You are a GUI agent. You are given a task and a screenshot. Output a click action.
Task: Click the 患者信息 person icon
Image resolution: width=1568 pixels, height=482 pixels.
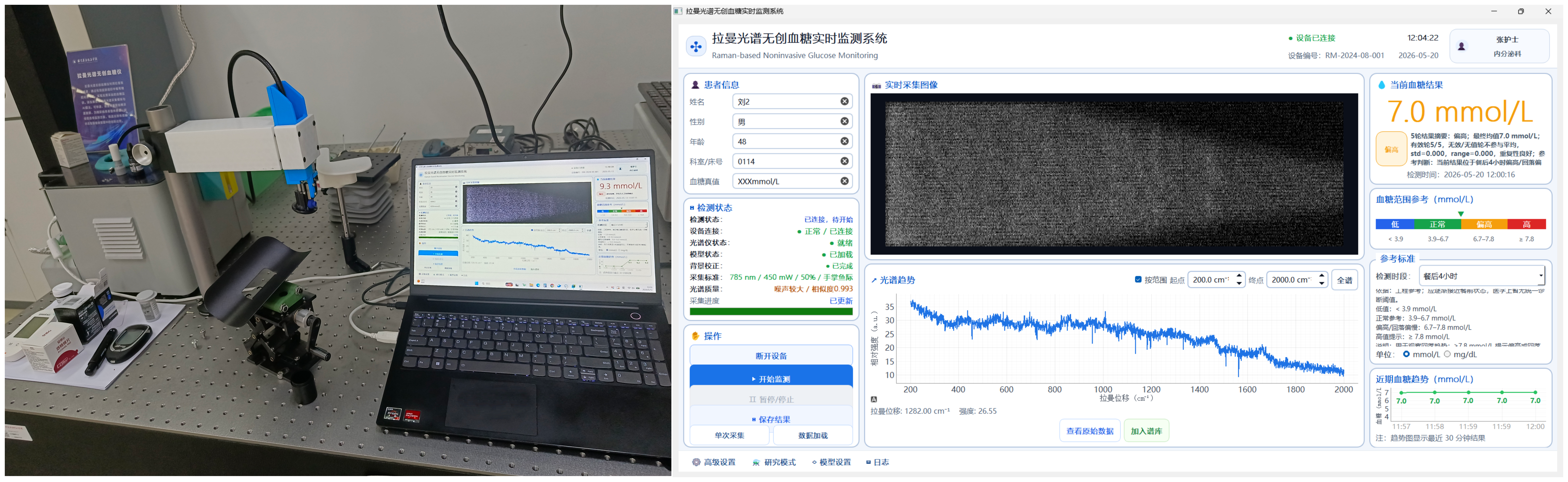point(695,85)
